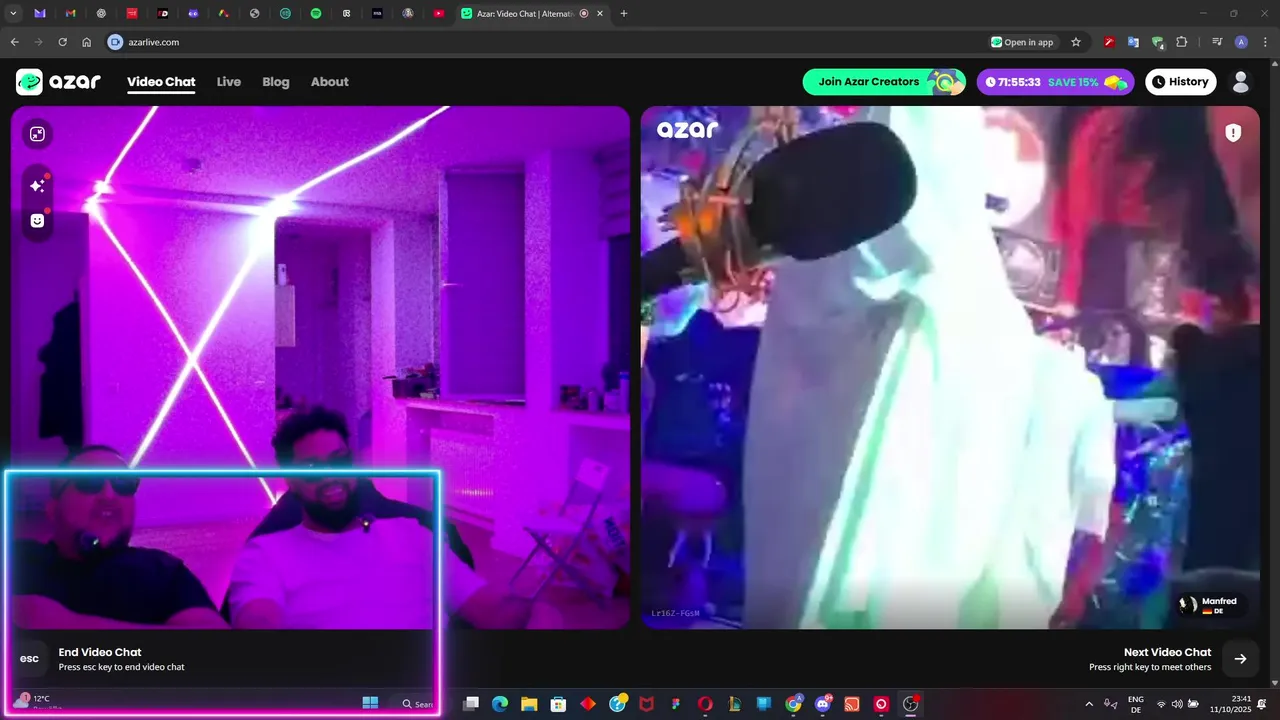Switch to the Live tab
This screenshot has height=720, width=1280.
pos(229,82)
